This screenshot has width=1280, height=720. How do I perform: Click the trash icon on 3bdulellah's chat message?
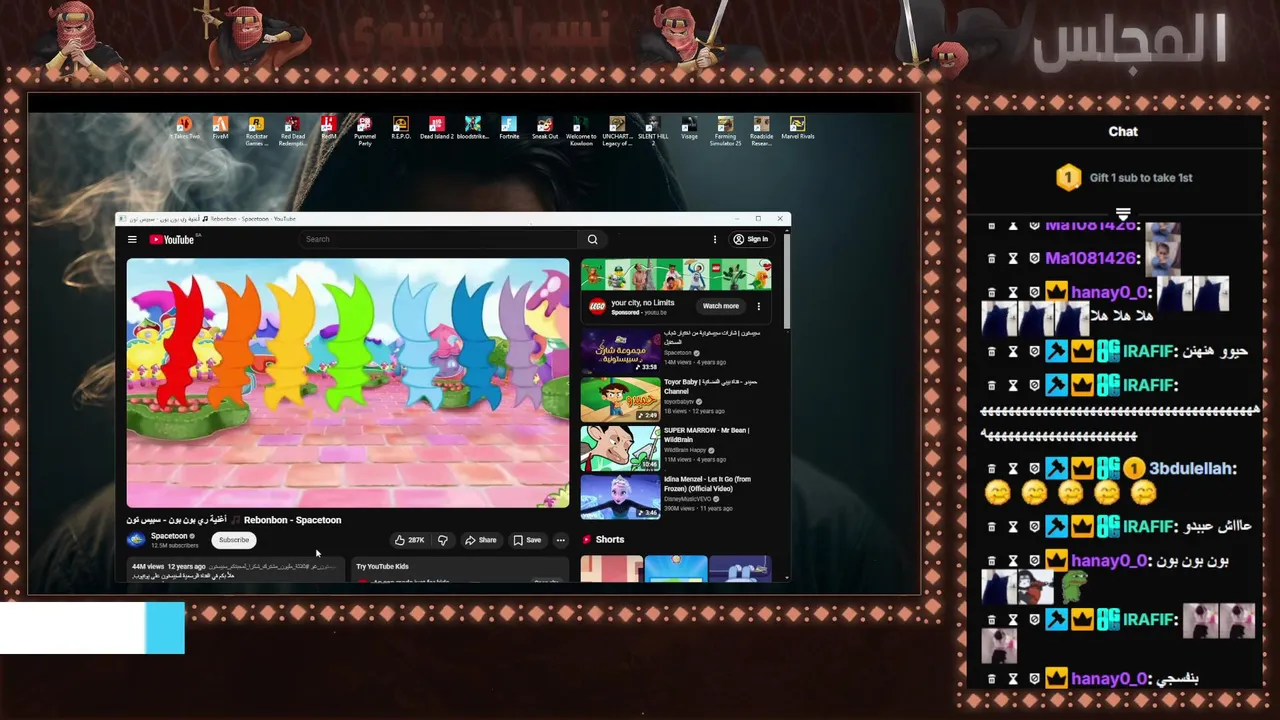991,468
